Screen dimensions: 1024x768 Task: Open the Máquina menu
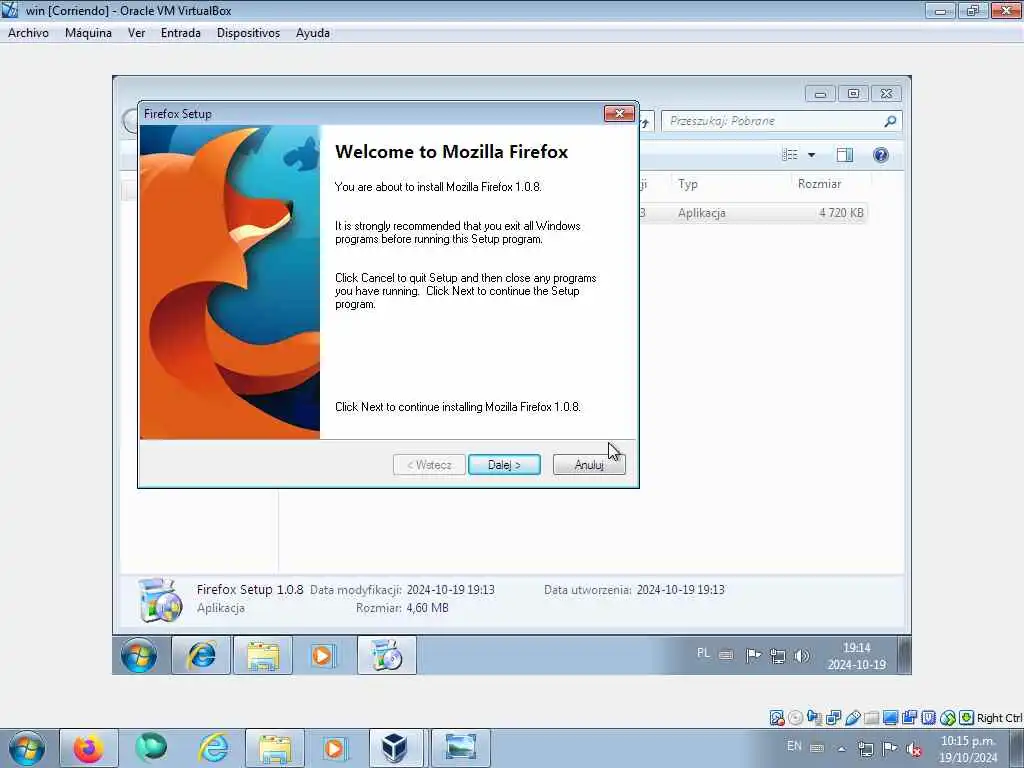pyautogui.click(x=88, y=33)
